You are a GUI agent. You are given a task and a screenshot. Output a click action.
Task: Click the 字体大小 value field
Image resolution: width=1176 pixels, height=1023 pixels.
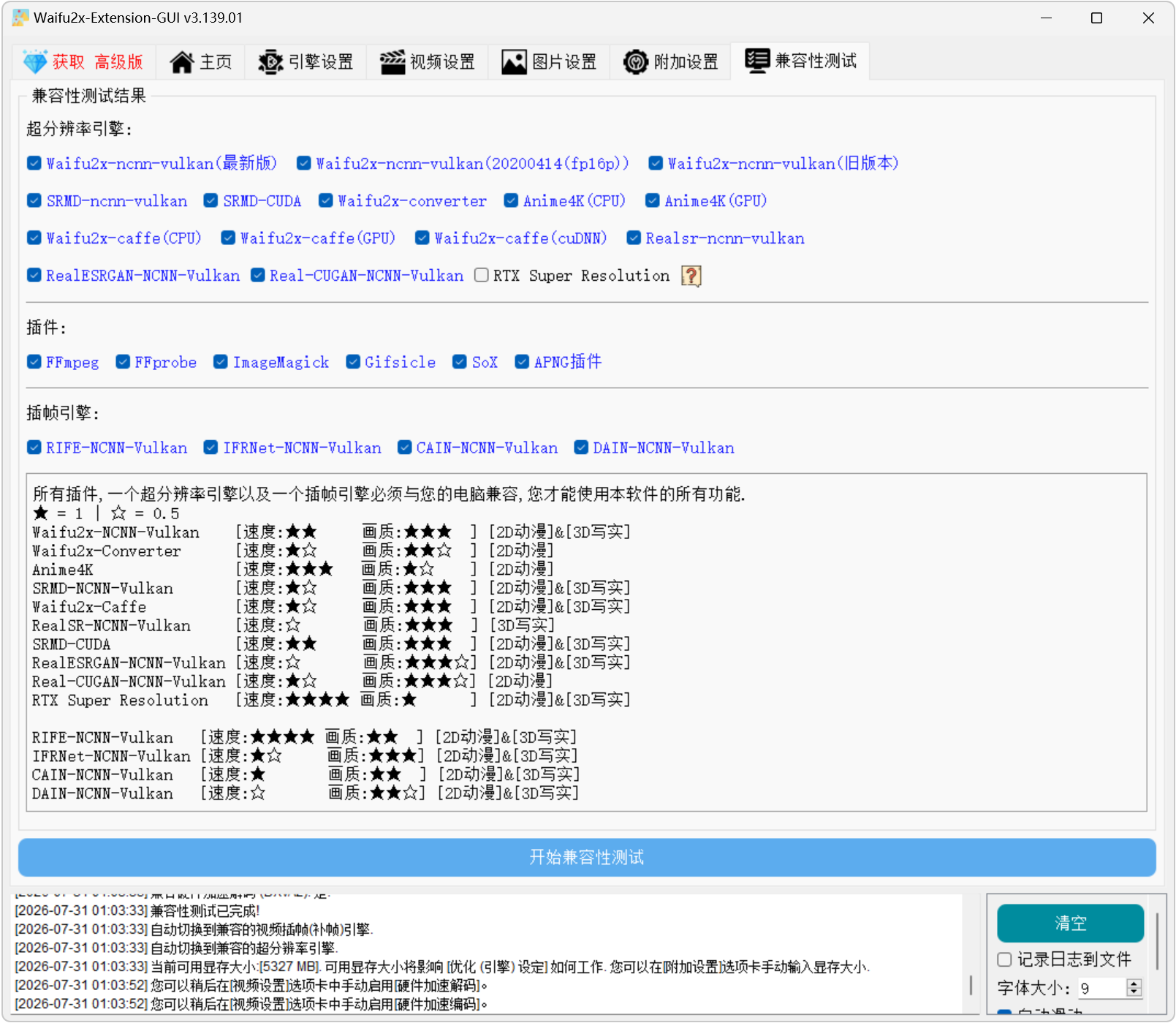(x=1102, y=988)
